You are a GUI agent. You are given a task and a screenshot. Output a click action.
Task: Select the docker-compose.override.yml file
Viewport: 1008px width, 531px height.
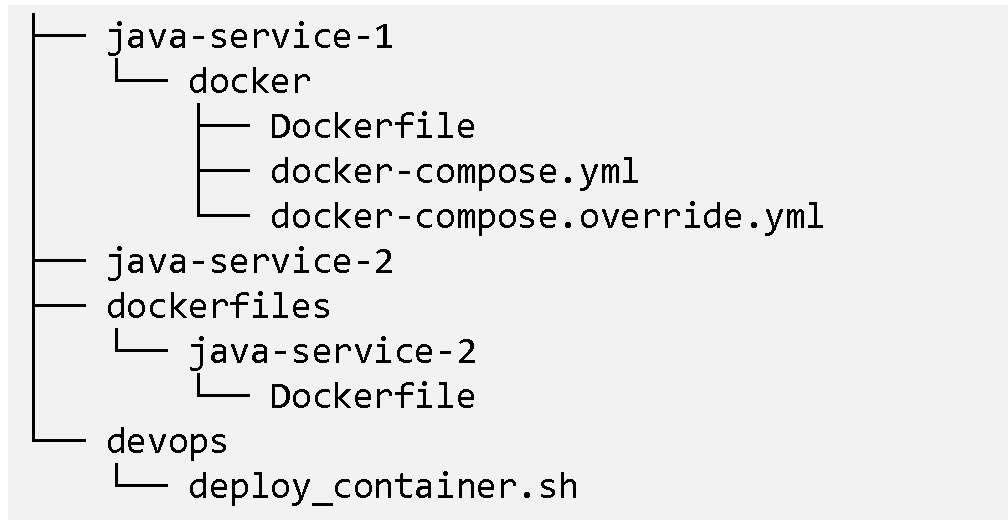click(546, 216)
